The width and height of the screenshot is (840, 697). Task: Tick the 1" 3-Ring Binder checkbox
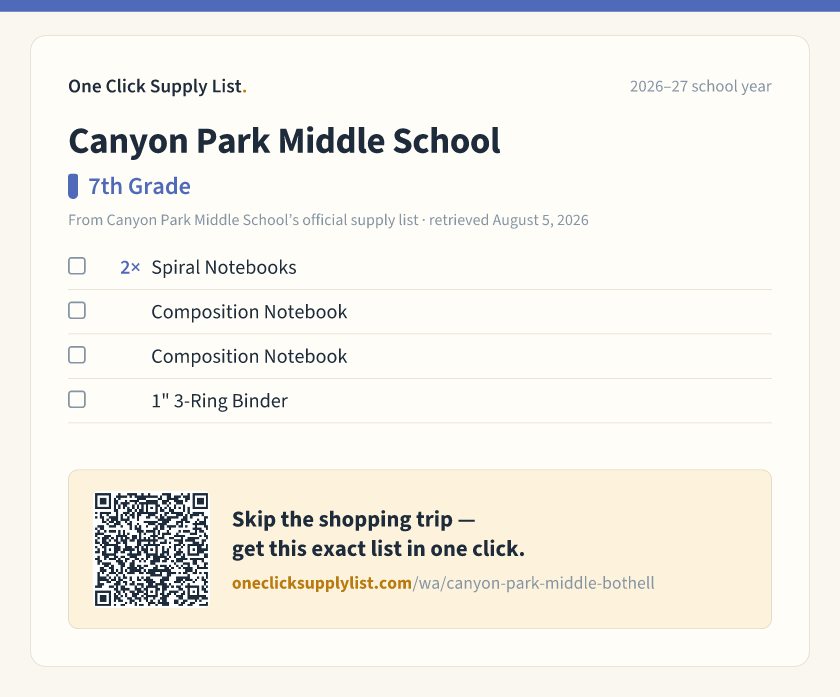[x=77, y=400]
